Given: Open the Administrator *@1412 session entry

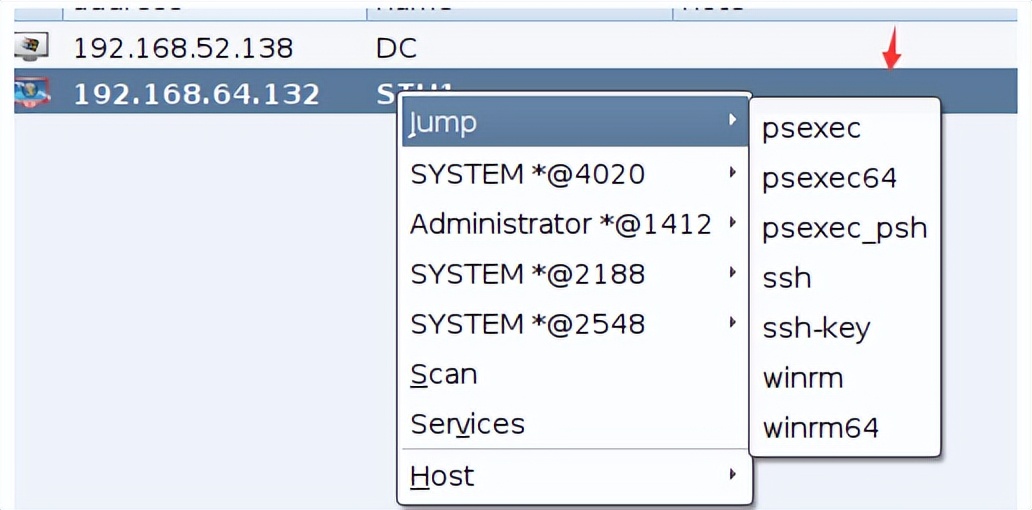Looking at the screenshot, I should 575,224.
